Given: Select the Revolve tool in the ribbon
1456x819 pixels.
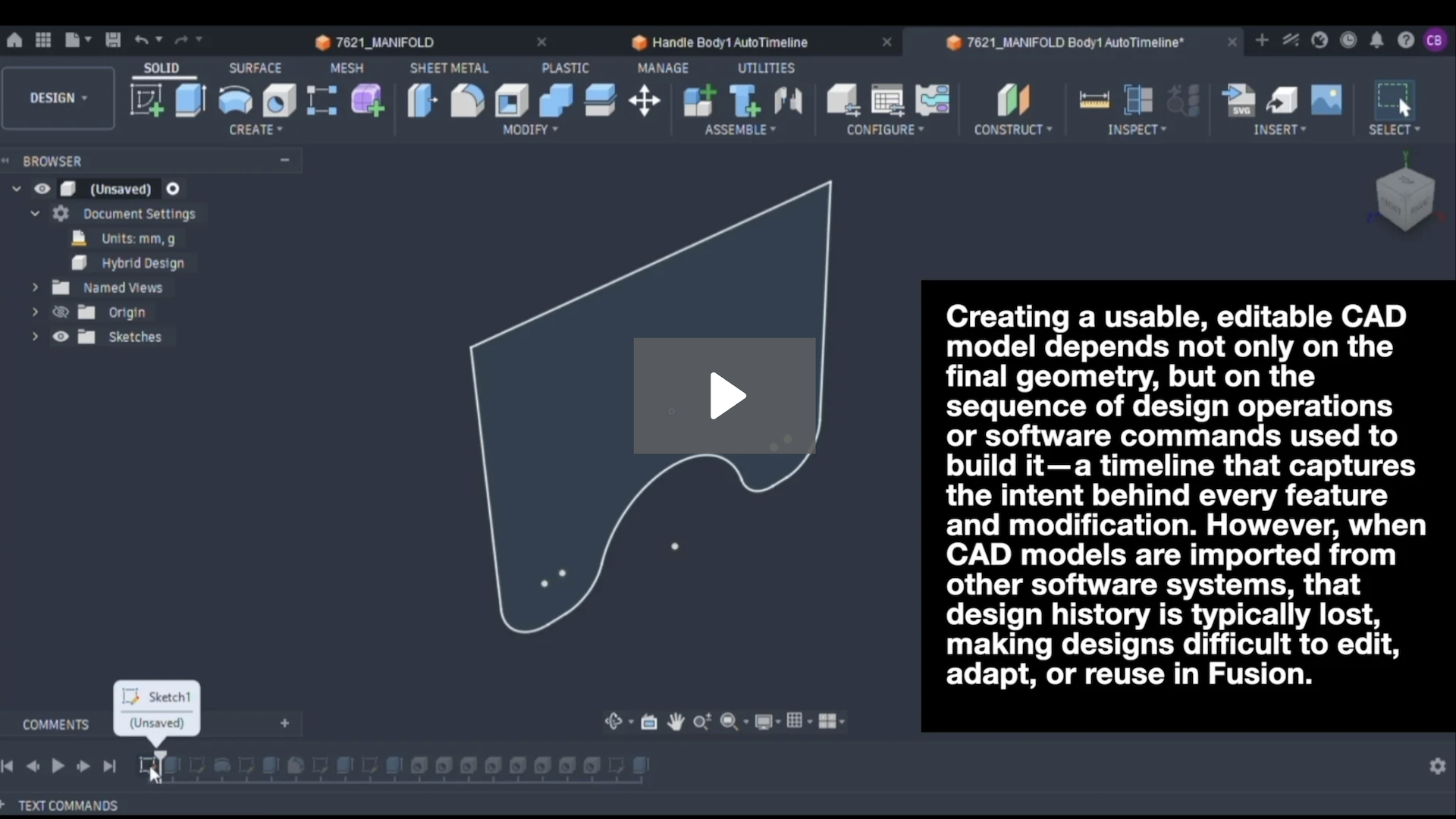Looking at the screenshot, I should tap(235, 100).
